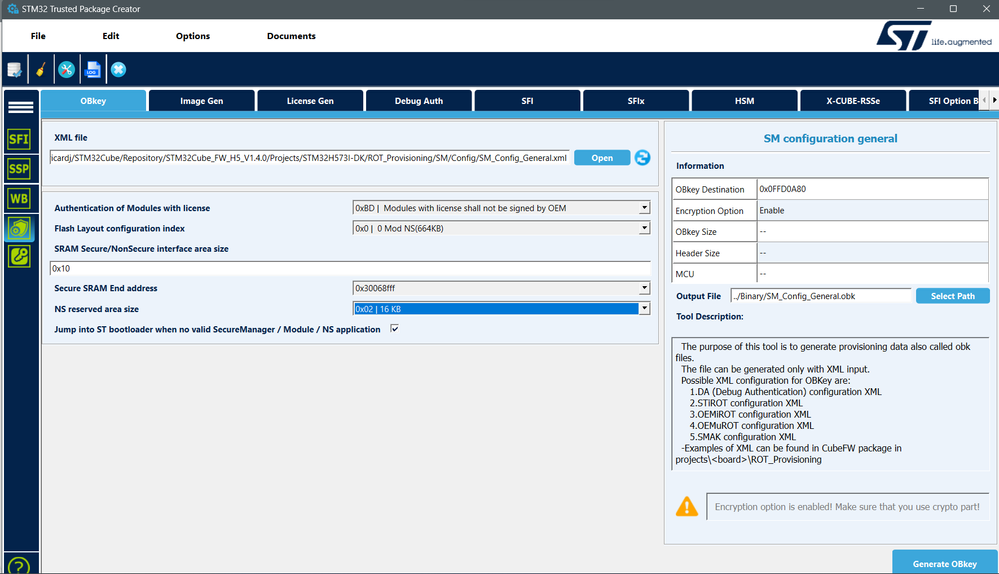999x574 pixels.
Task: Open the SFI sidebar section
Action: (19, 139)
